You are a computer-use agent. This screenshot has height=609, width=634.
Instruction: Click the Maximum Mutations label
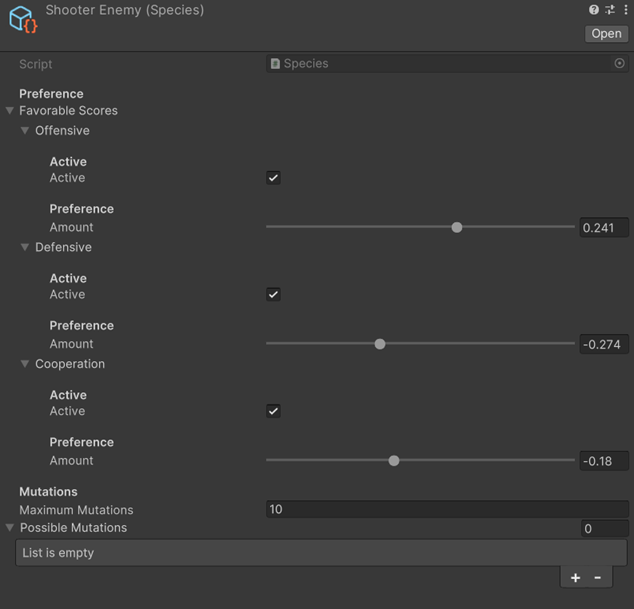[x=76, y=510]
